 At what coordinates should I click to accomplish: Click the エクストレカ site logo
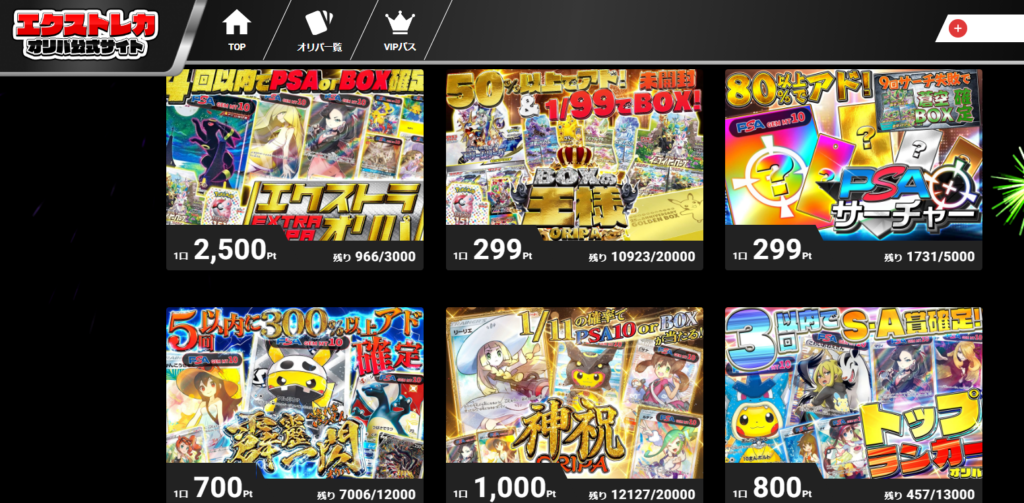[x=86, y=33]
